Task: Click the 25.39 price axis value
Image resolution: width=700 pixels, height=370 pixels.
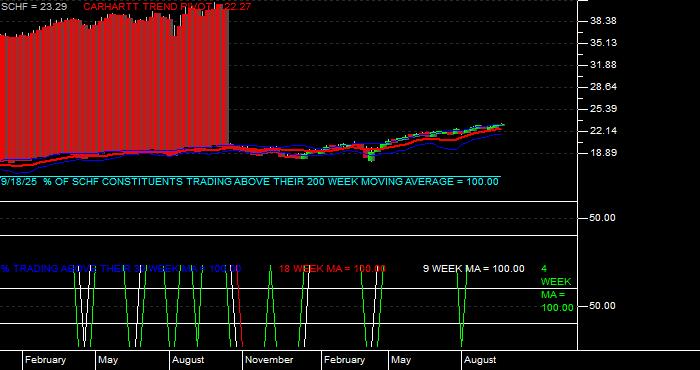Action: [603, 109]
